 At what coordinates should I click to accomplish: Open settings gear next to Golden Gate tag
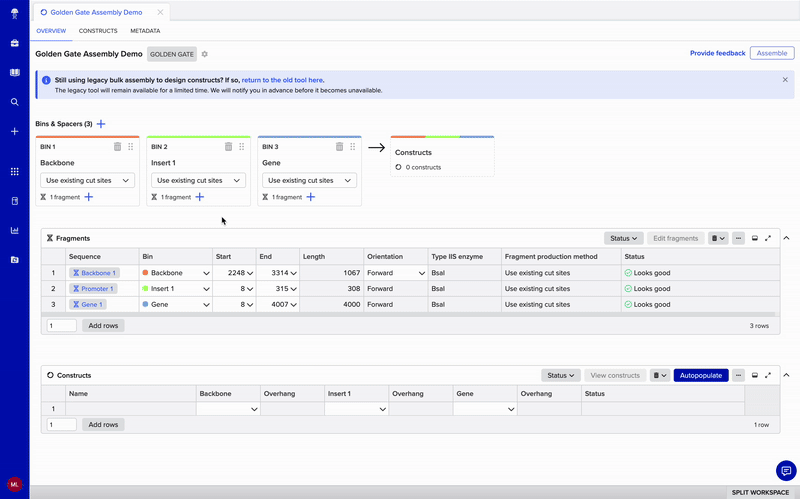205,54
